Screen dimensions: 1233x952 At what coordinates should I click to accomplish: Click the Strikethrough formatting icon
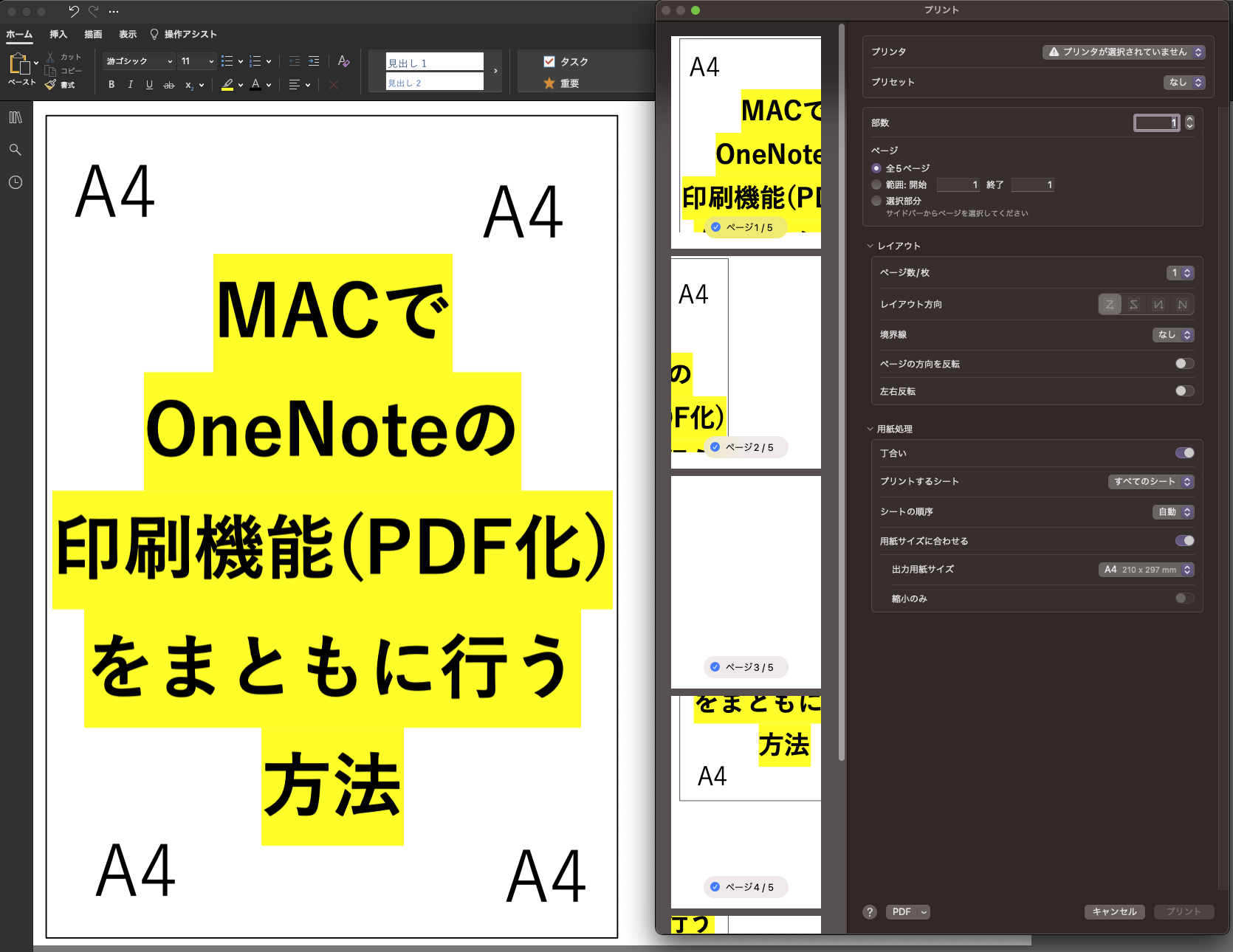coord(169,85)
